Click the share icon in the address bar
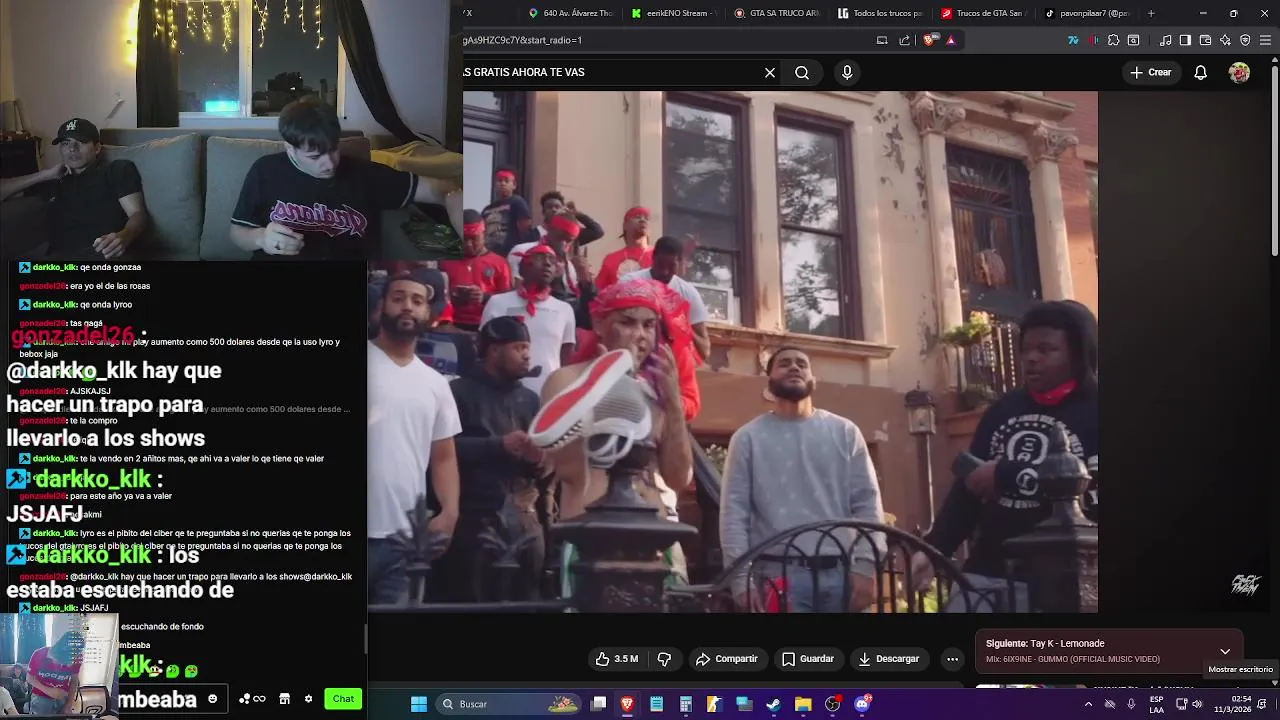 905,40
